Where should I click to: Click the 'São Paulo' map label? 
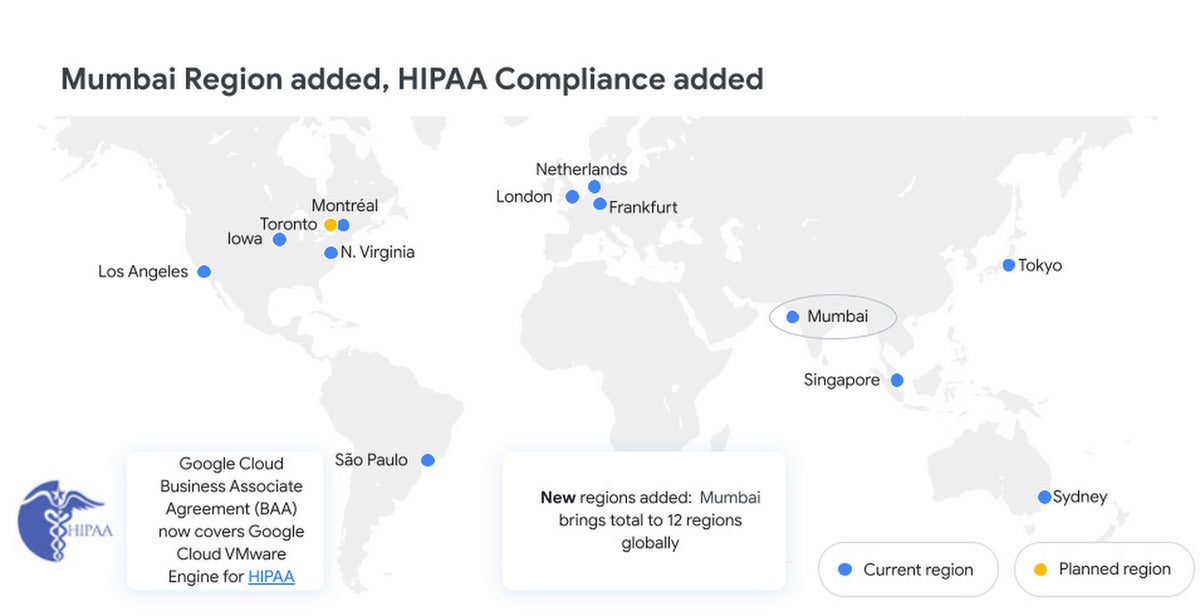[372, 460]
